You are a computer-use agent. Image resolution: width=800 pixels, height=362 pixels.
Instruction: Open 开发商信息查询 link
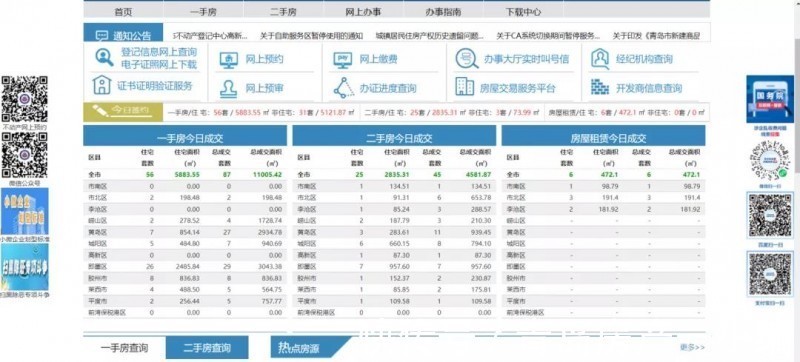649,88
